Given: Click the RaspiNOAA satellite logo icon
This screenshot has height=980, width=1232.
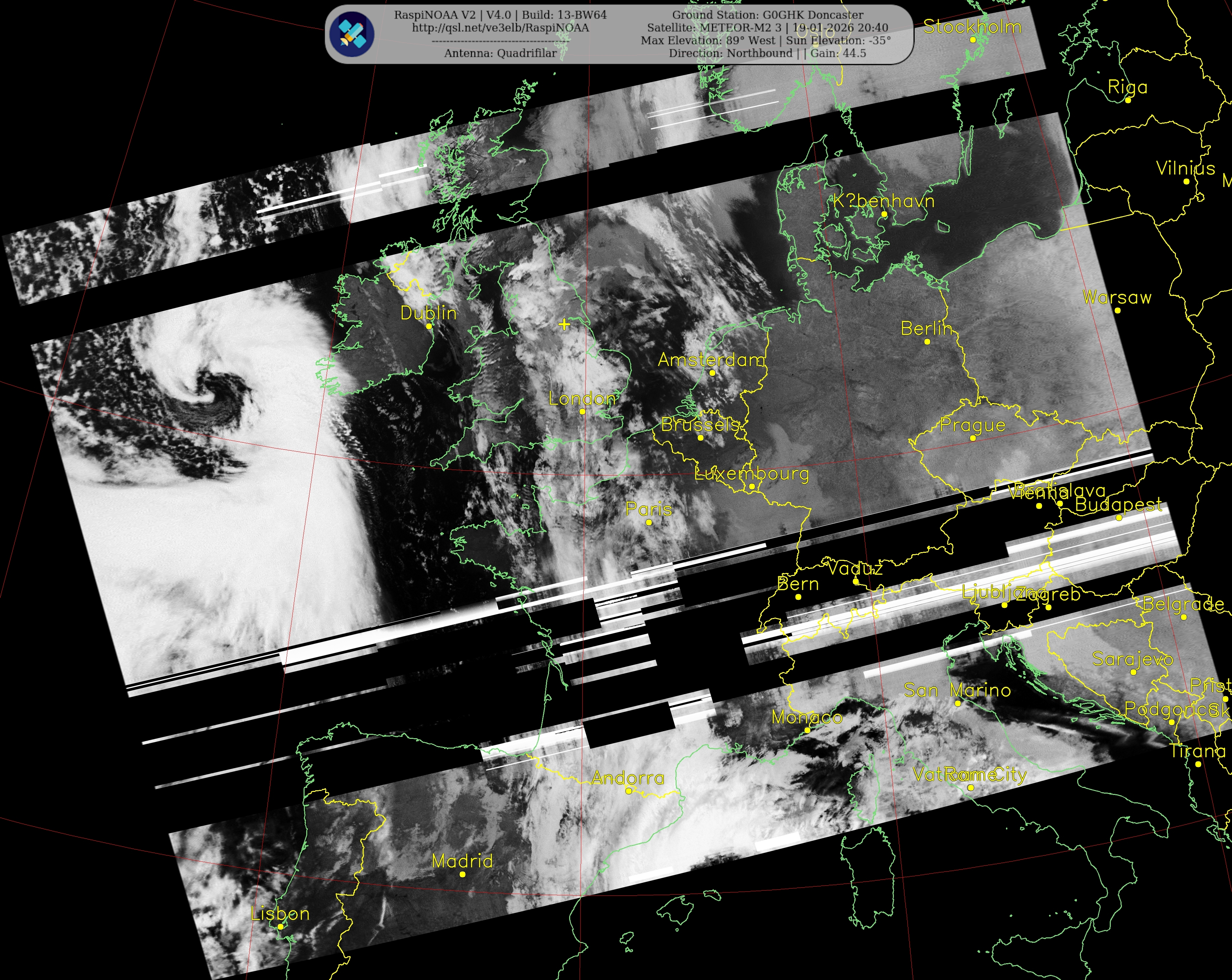Looking at the screenshot, I should pos(353,34).
